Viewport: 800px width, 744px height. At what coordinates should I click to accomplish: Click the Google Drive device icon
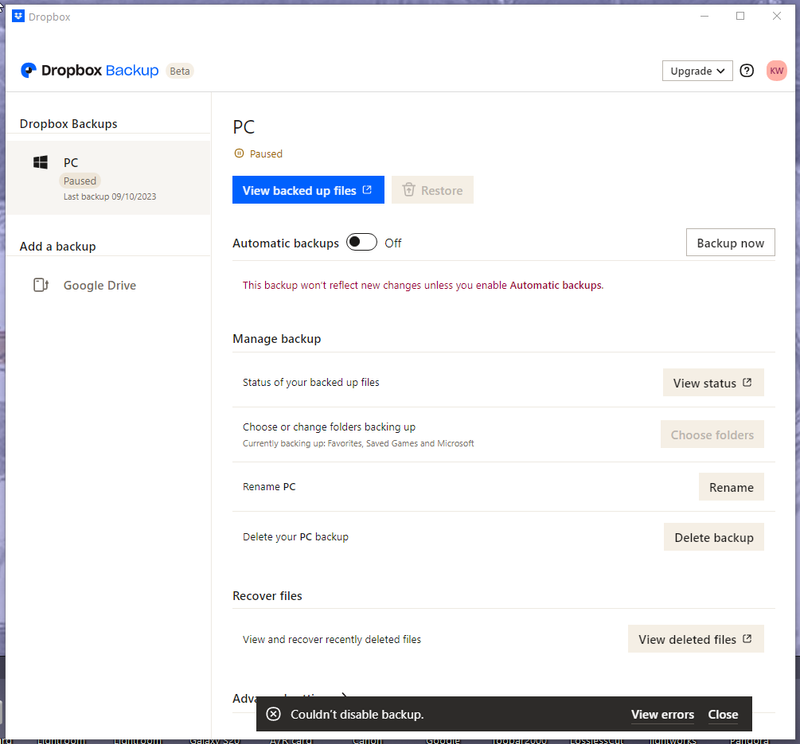[41, 285]
